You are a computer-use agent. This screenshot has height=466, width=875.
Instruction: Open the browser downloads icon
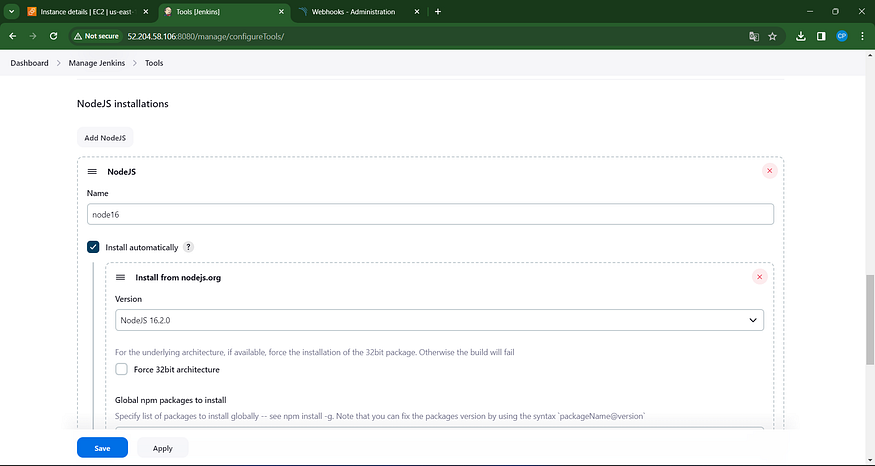tap(801, 36)
